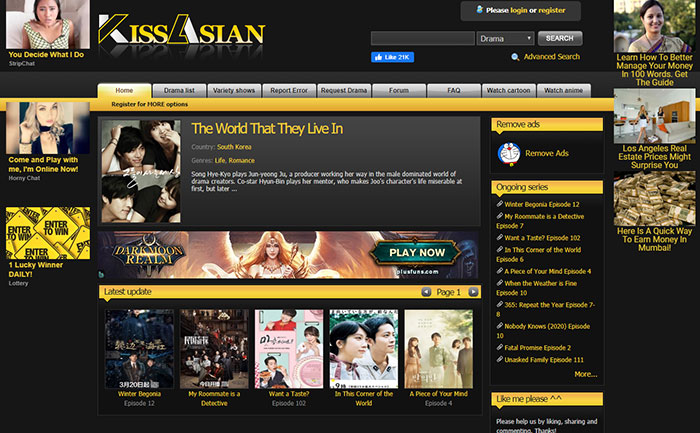Image resolution: width=700 pixels, height=433 pixels.
Task: Open the Drama list tab
Action: pyautogui.click(x=180, y=91)
